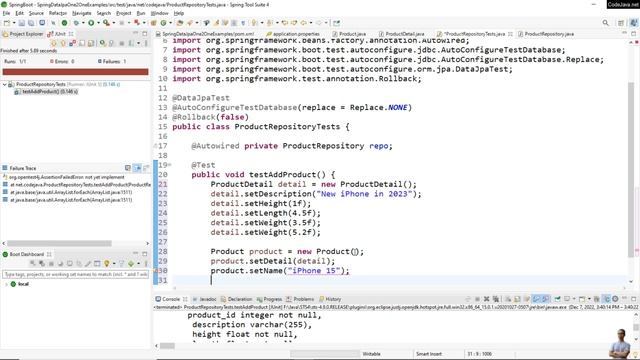Viewport: 640px width, 360px height.
Task: Open the Navigate menu
Action: tap(82, 13)
